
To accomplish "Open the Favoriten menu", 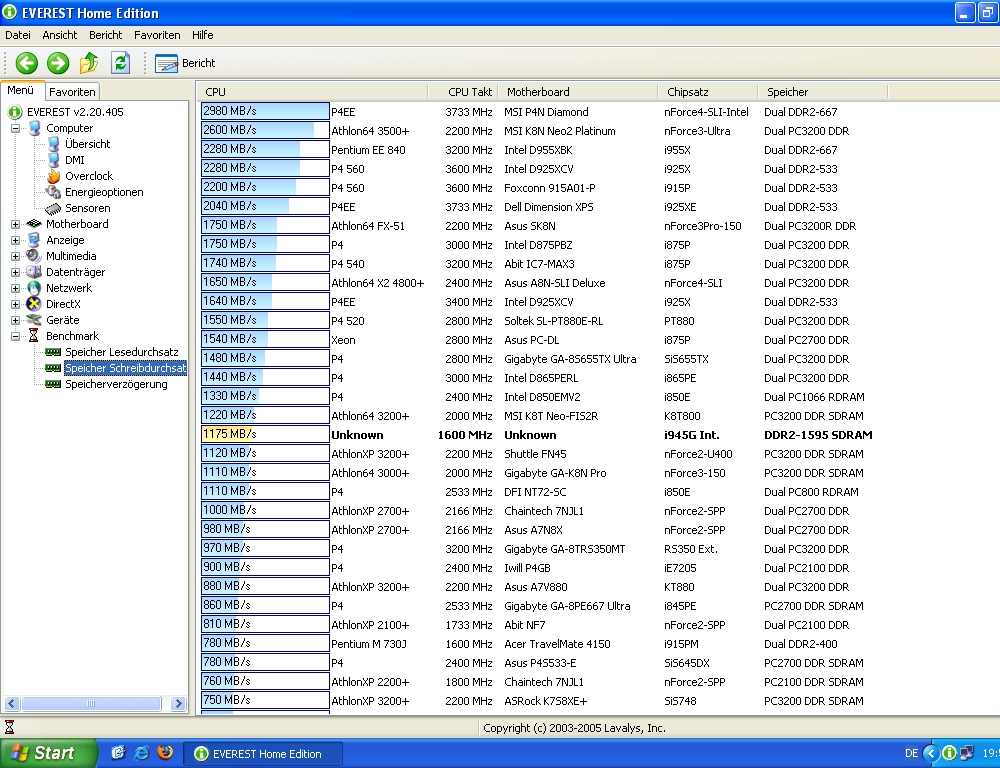I will click(x=157, y=35).
